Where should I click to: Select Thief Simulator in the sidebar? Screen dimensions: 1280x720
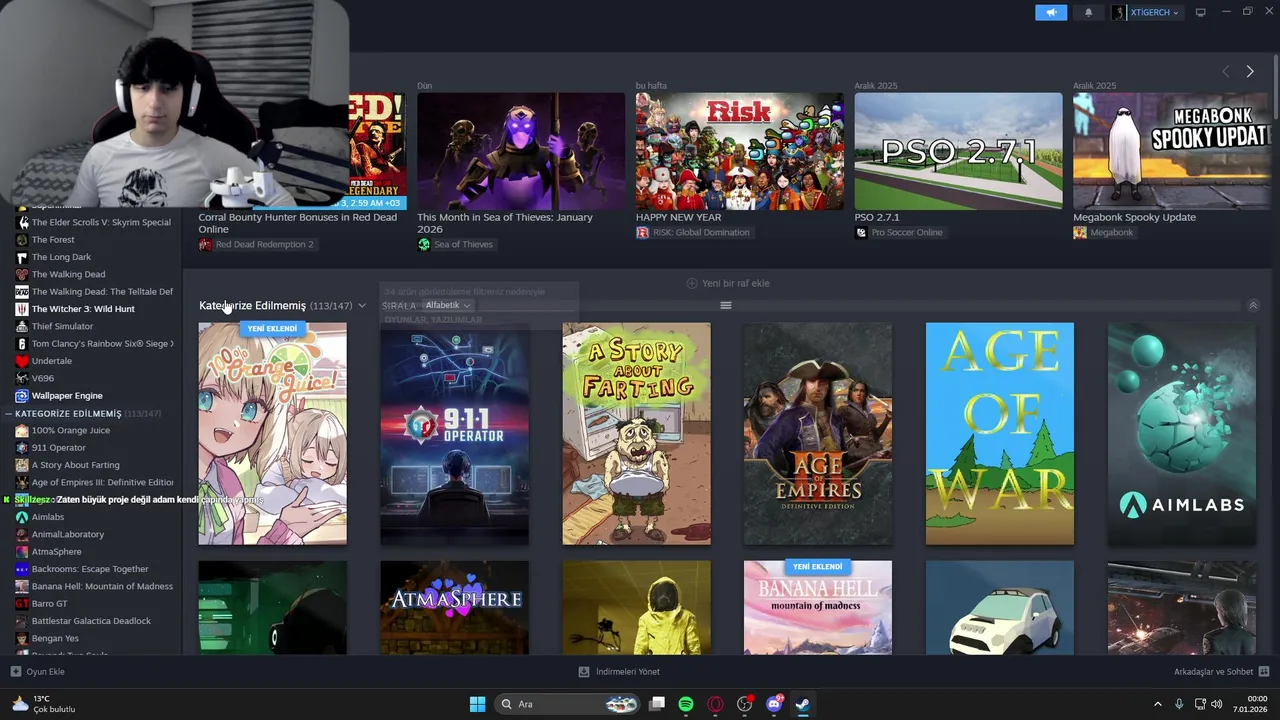click(62, 326)
